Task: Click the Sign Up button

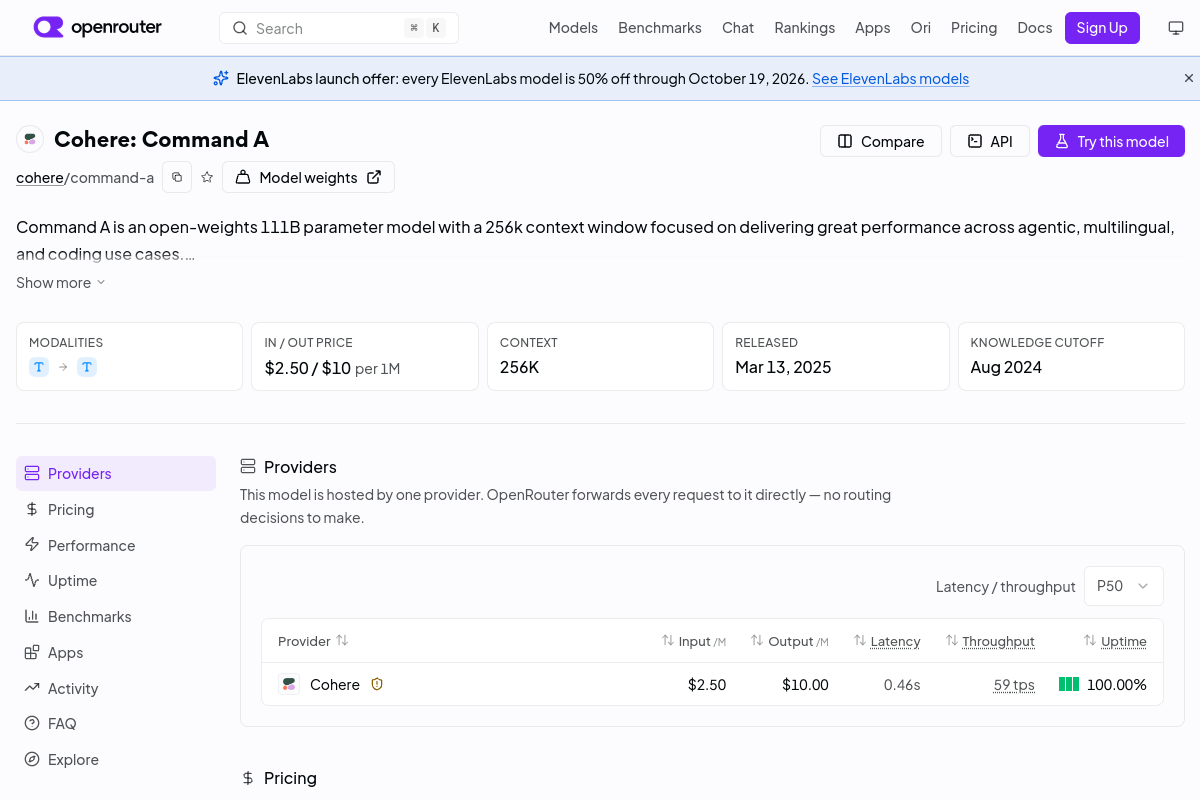Action: coord(1102,28)
